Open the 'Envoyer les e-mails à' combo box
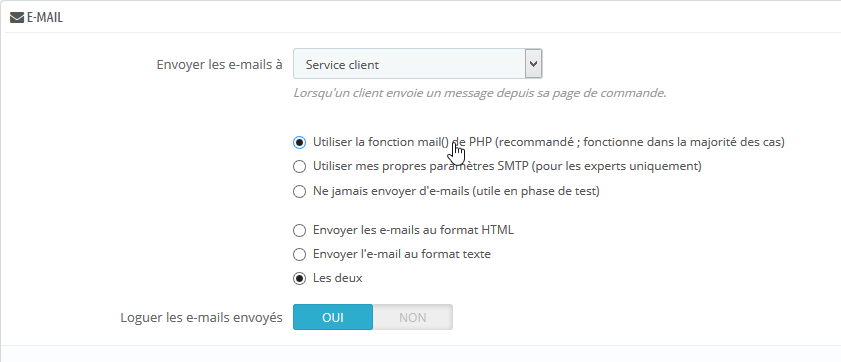 [x=417, y=64]
